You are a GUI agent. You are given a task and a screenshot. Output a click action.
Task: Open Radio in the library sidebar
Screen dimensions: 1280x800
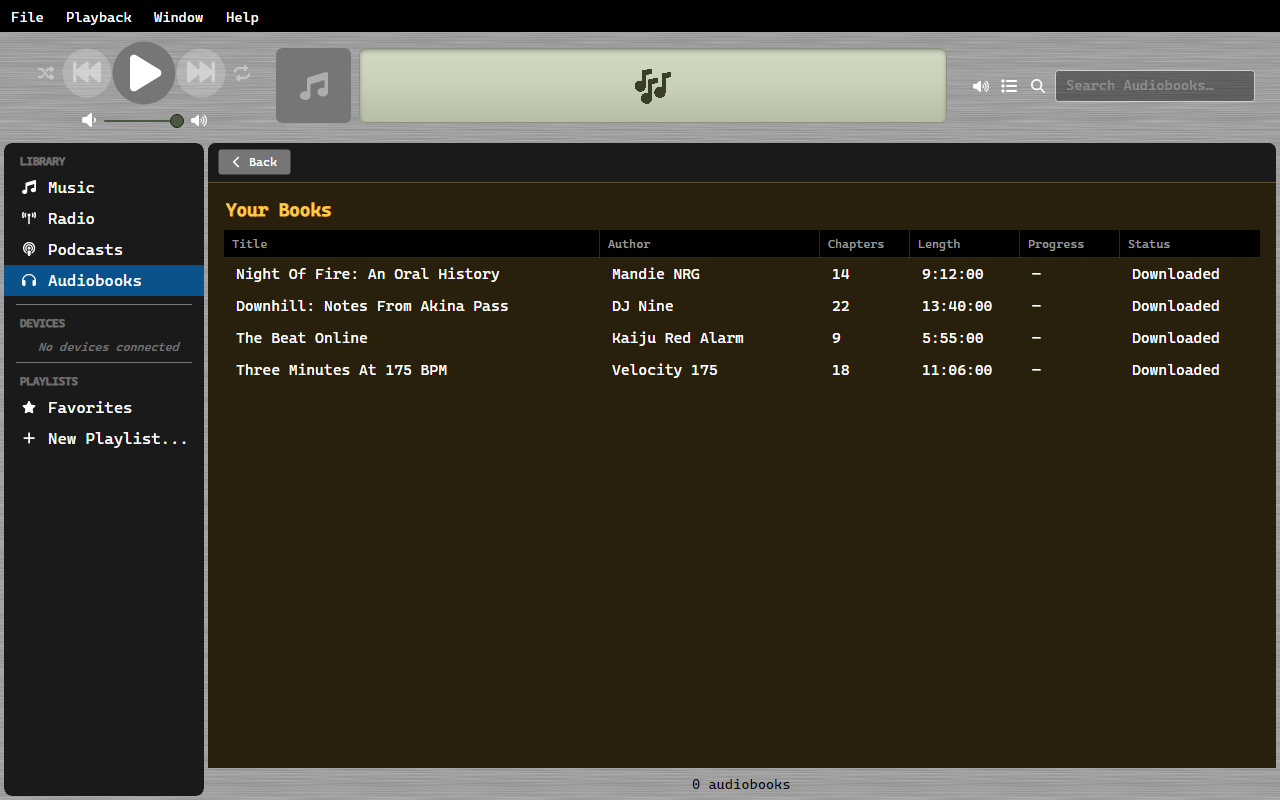click(104, 219)
